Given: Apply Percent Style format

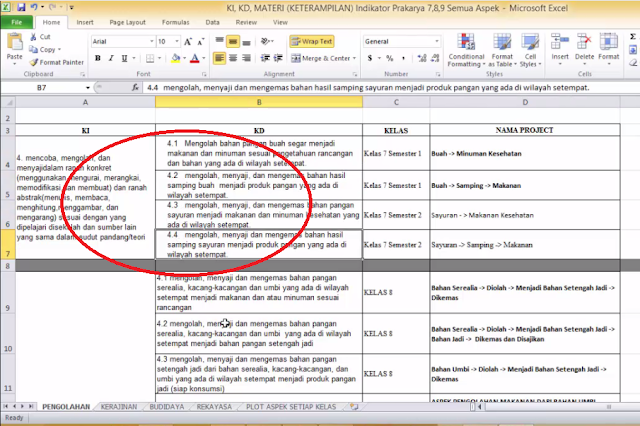Looking at the screenshot, I should [390, 58].
